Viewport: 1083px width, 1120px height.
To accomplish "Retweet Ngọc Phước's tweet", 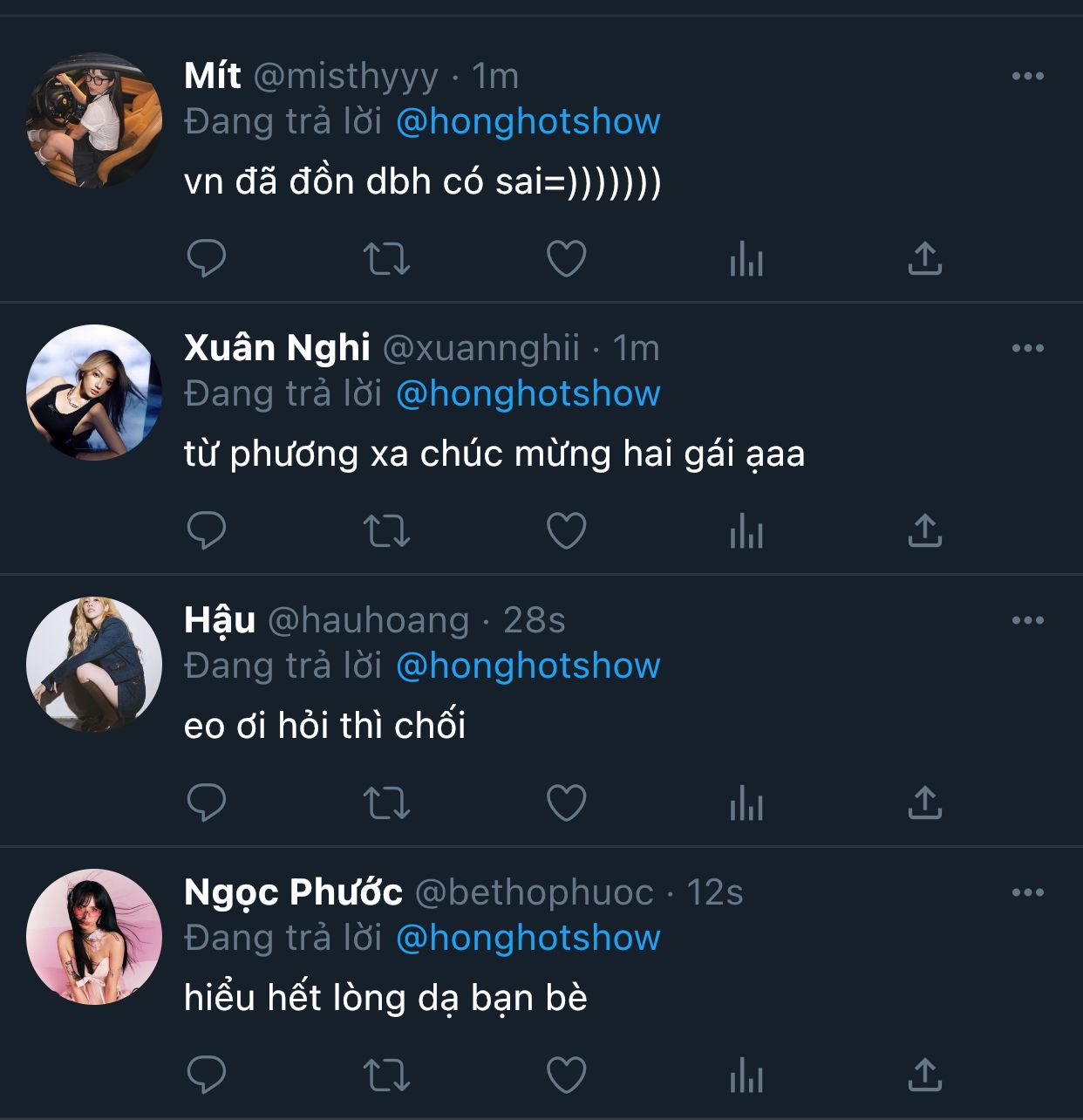I will 386,1076.
